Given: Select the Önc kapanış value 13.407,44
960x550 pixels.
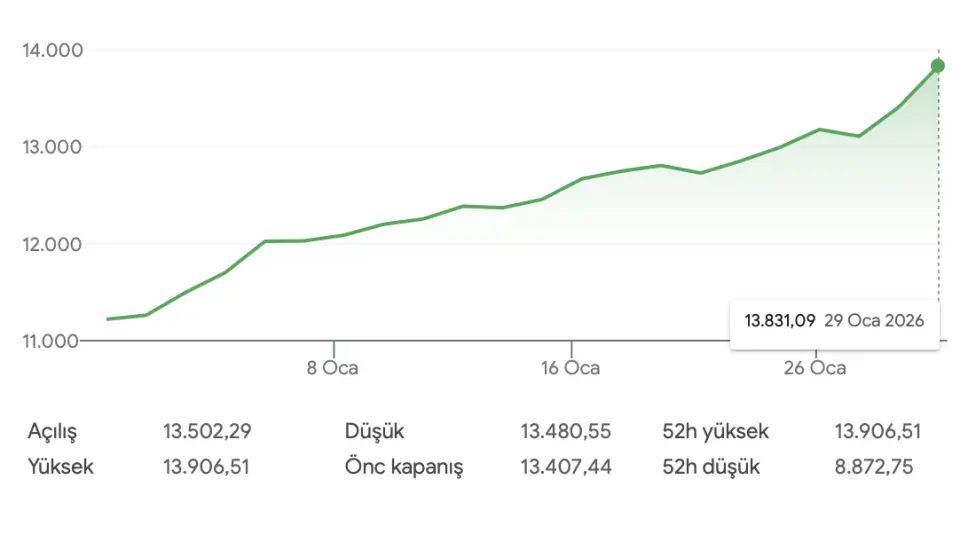Looking at the screenshot, I should click(565, 466).
